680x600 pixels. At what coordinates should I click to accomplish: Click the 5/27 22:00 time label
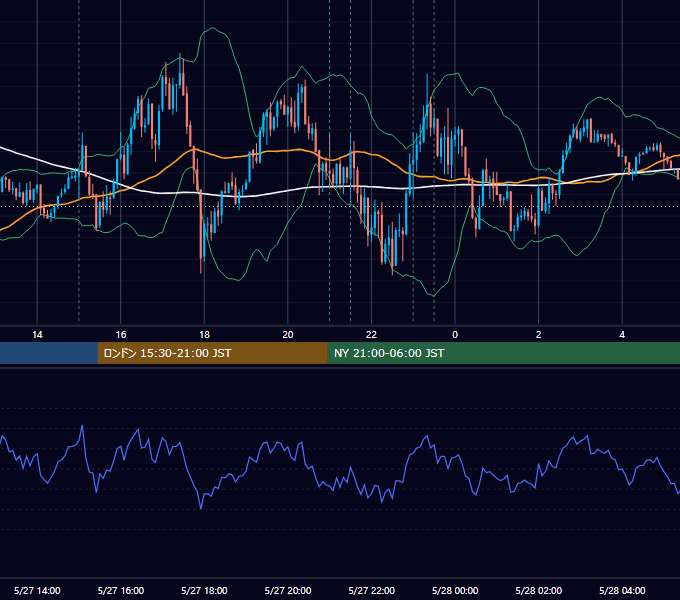pyautogui.click(x=372, y=590)
